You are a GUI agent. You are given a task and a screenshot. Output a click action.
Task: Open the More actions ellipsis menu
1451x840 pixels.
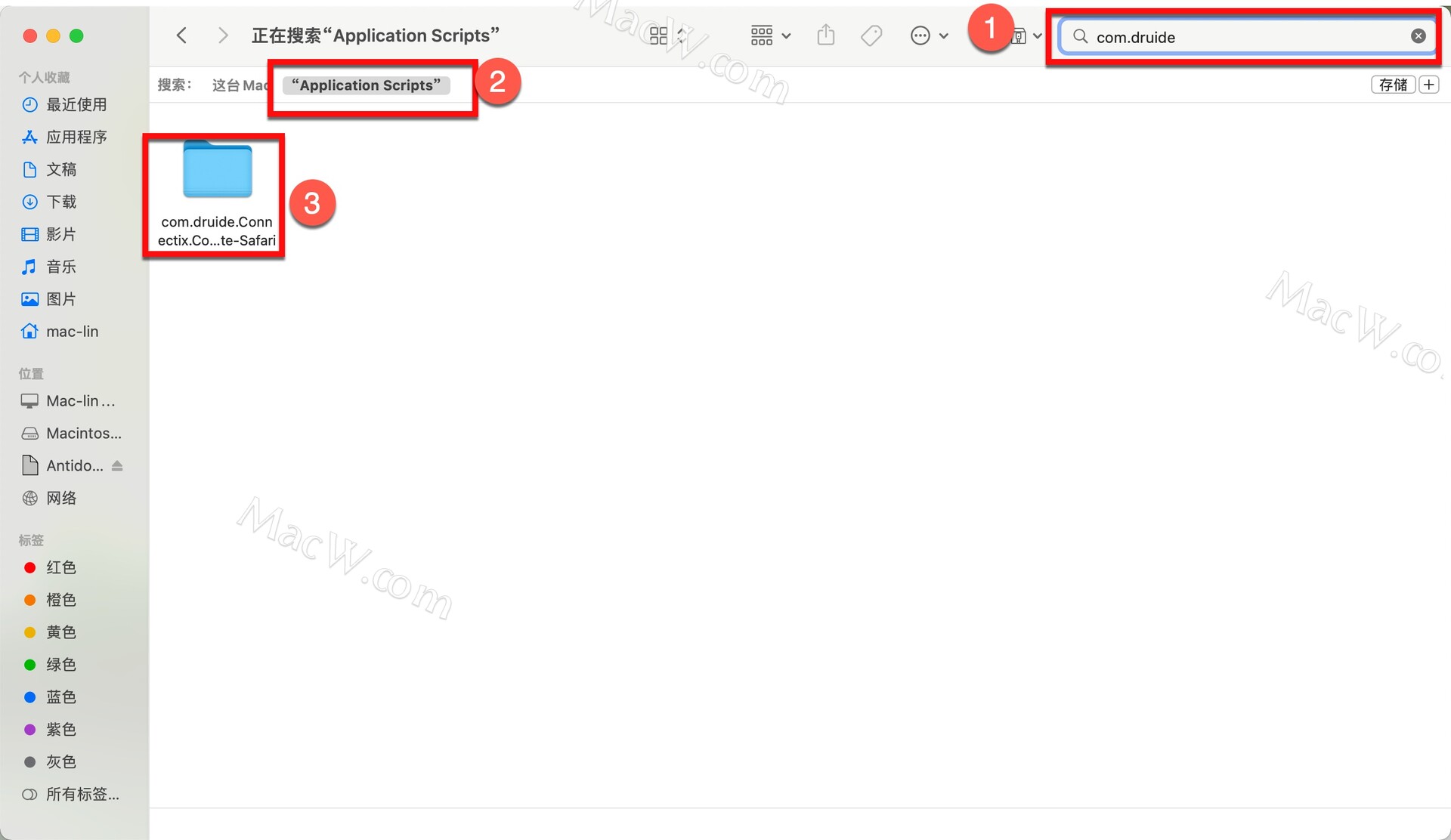click(x=930, y=36)
